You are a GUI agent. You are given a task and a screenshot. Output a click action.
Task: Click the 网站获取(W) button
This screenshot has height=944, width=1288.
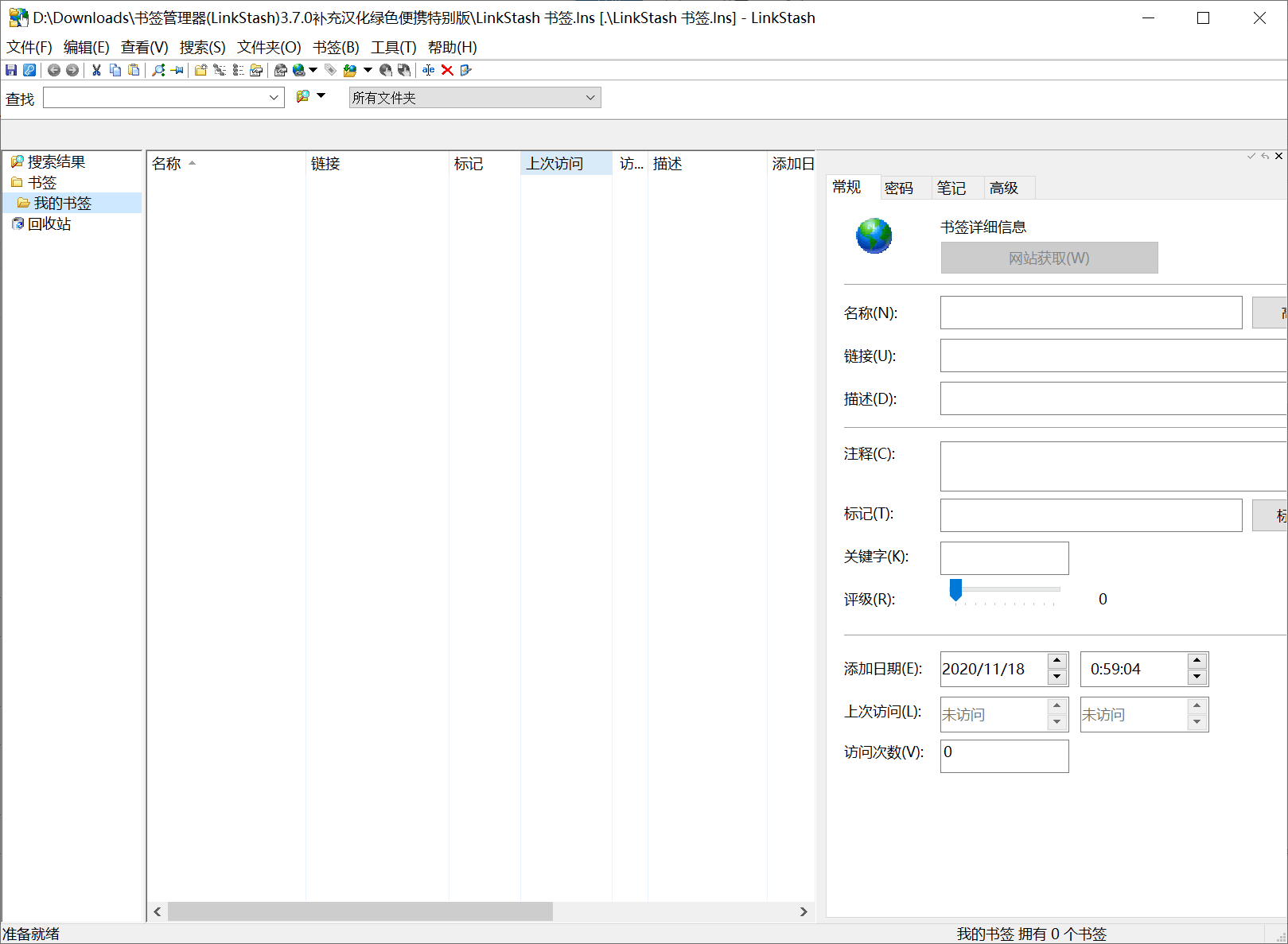[x=1049, y=258]
